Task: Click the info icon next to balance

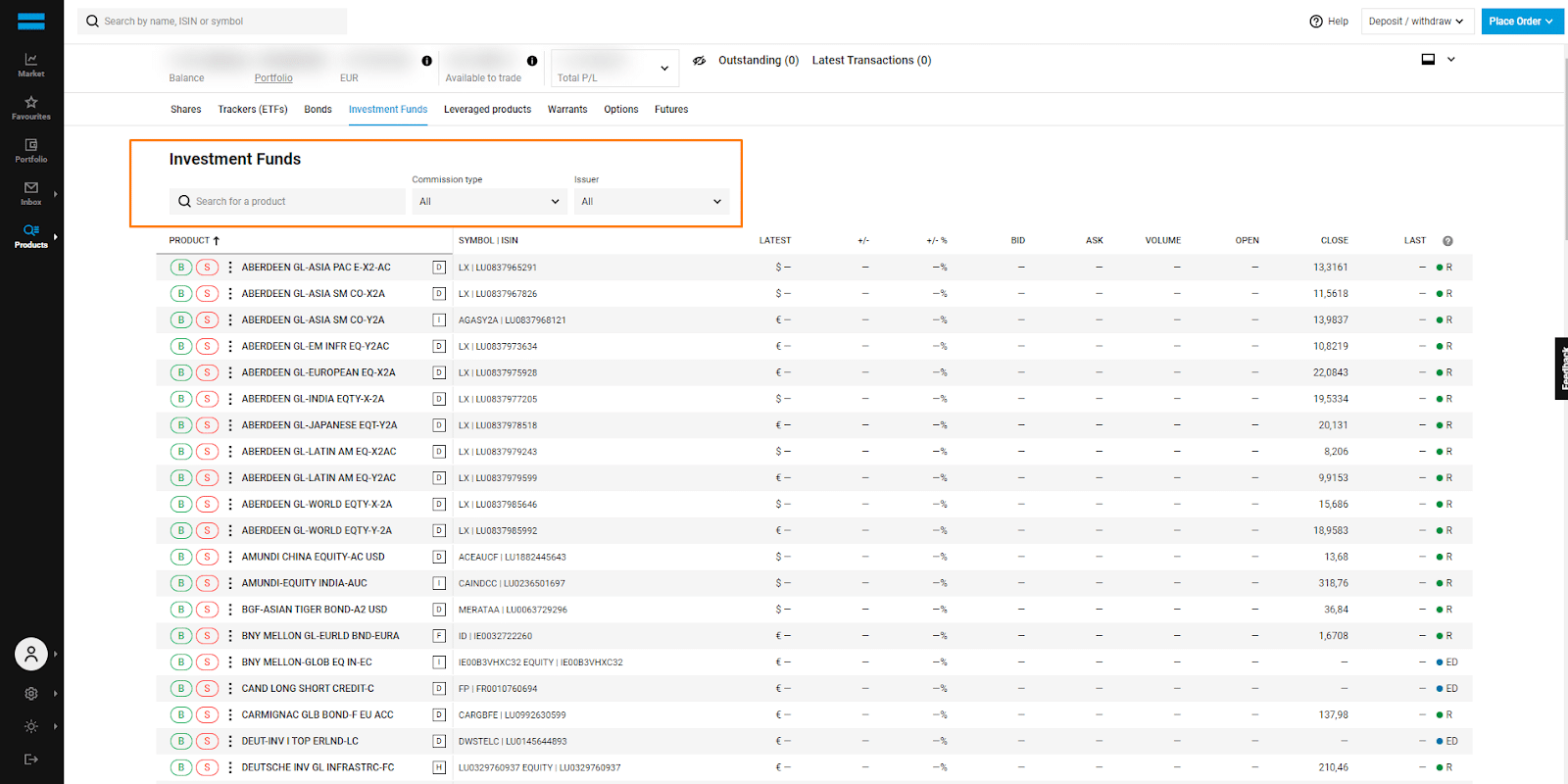Action: (x=427, y=61)
